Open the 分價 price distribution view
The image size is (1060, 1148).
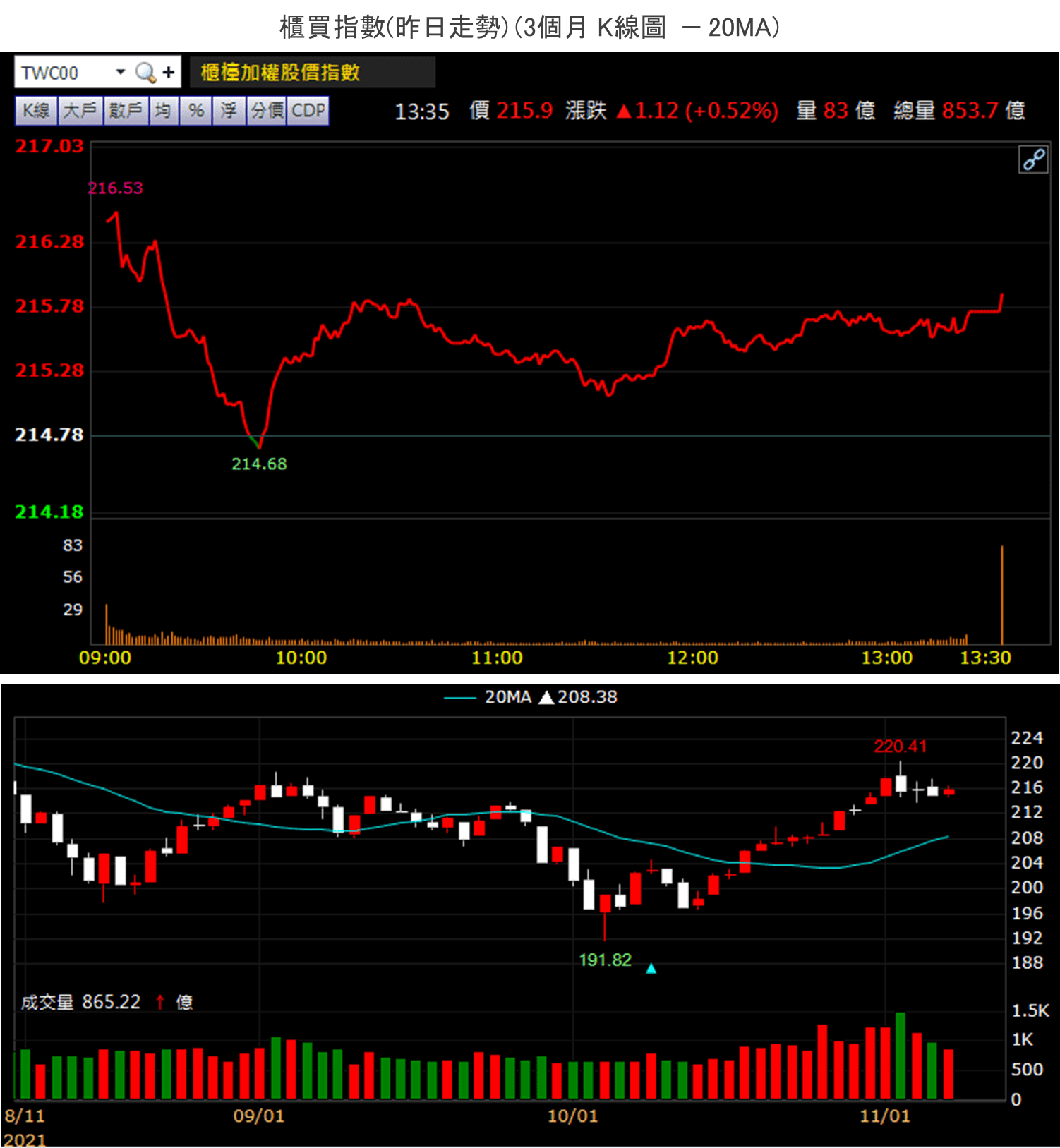click(x=267, y=111)
